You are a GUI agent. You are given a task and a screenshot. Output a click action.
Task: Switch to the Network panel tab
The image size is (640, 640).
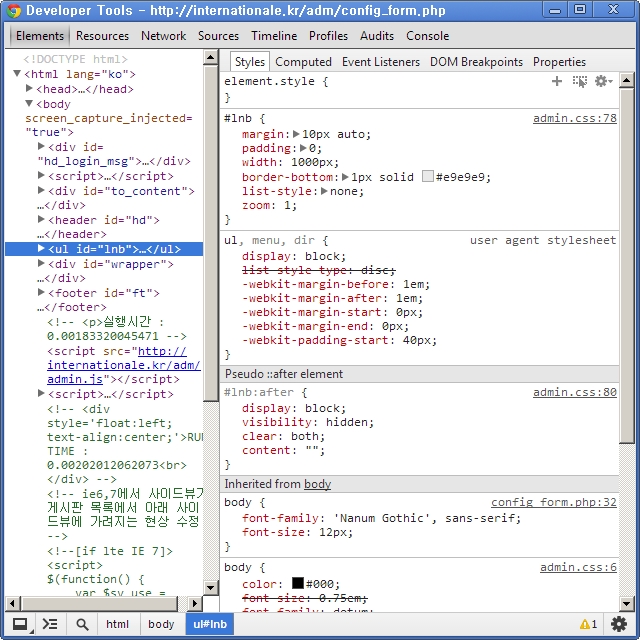[163, 36]
